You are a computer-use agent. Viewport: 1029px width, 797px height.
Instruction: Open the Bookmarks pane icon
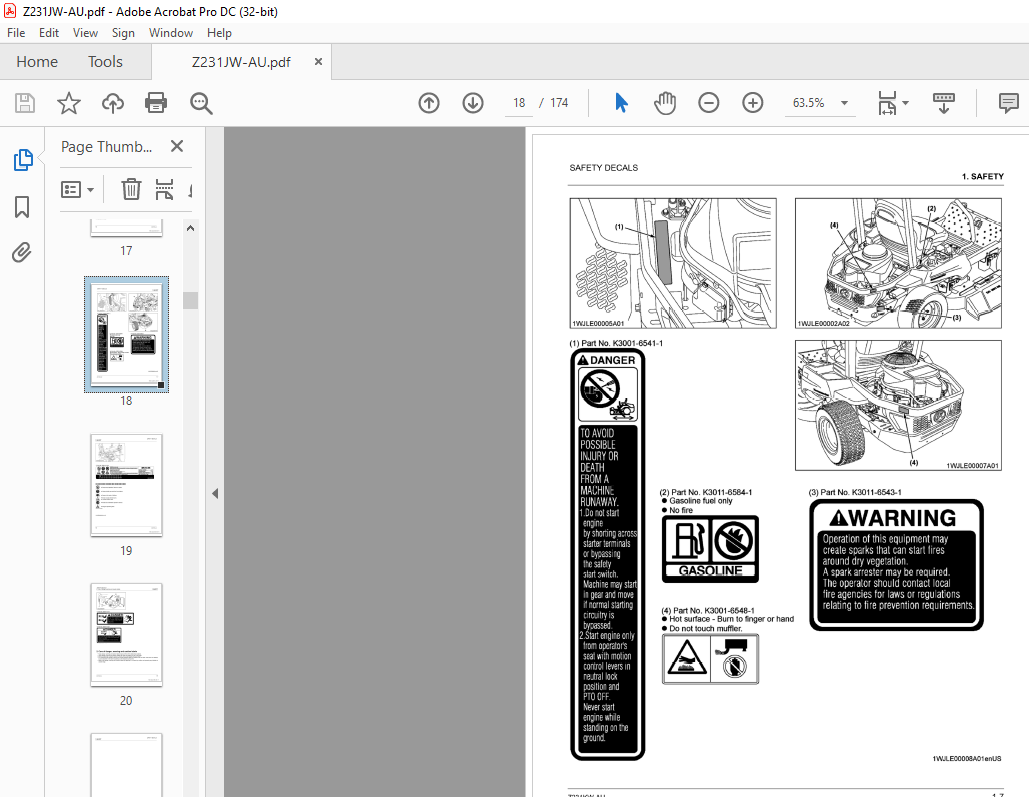(22, 206)
